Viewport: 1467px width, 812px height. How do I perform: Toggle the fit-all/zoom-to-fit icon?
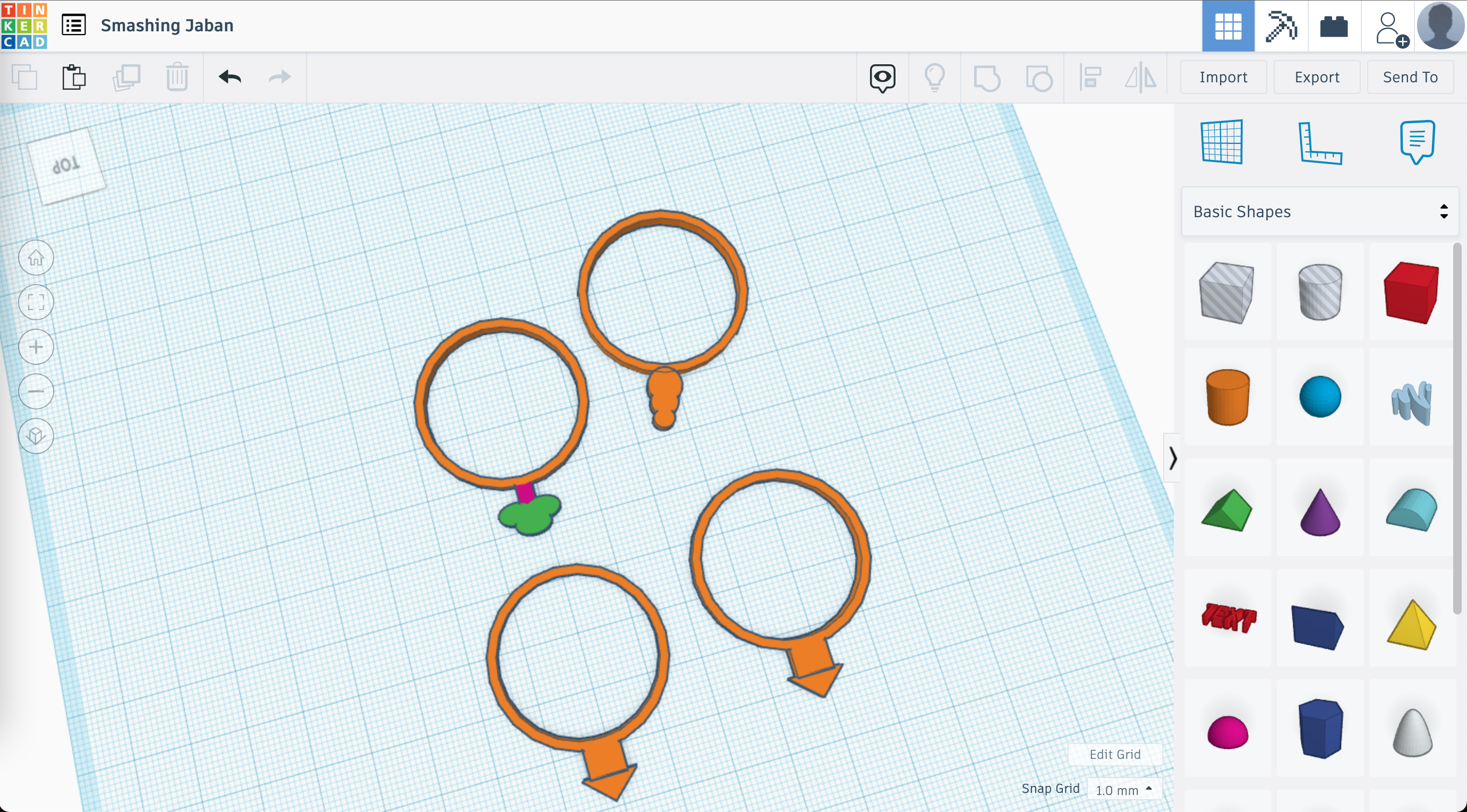coord(37,302)
